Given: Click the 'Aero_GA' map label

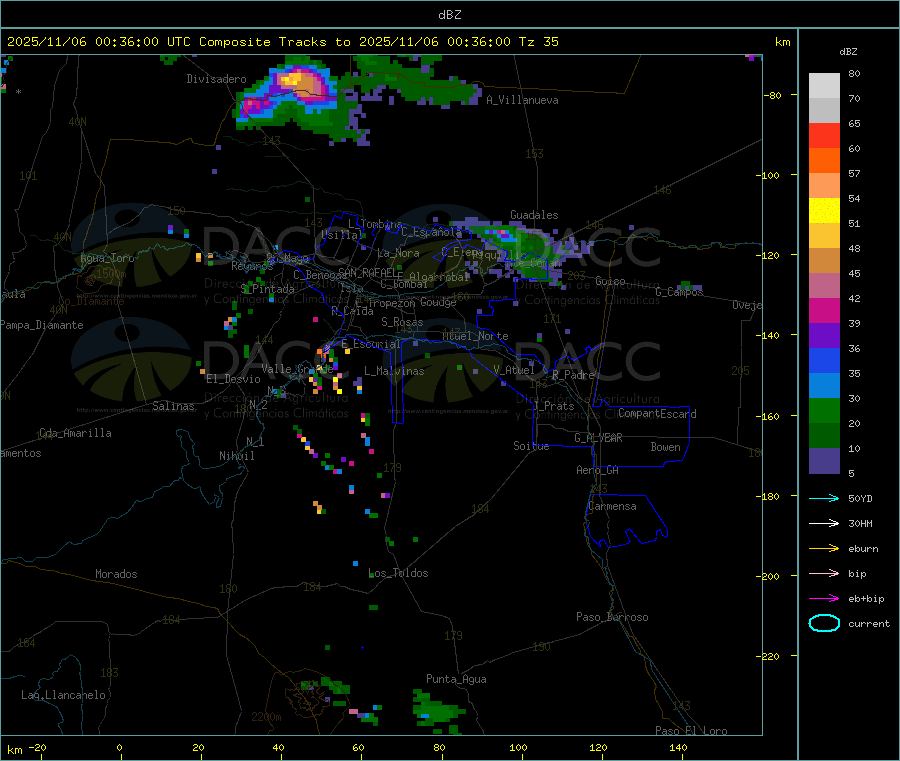Looking at the screenshot, I should (598, 470).
